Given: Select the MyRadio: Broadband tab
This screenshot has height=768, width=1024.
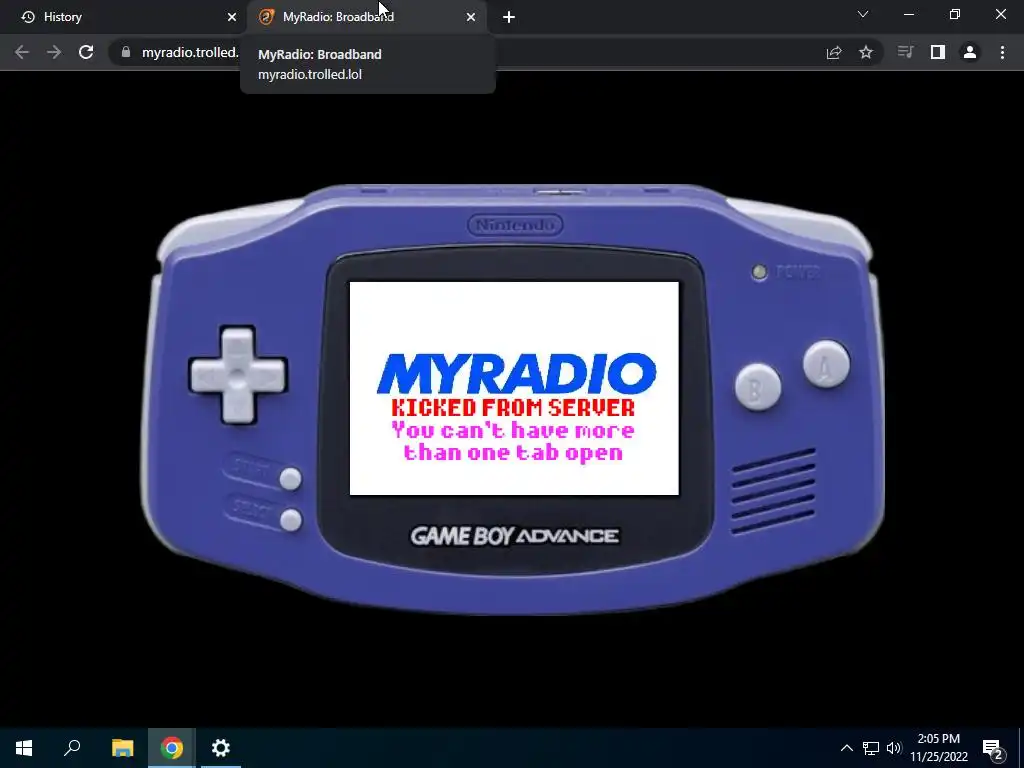Looking at the screenshot, I should [x=366, y=17].
